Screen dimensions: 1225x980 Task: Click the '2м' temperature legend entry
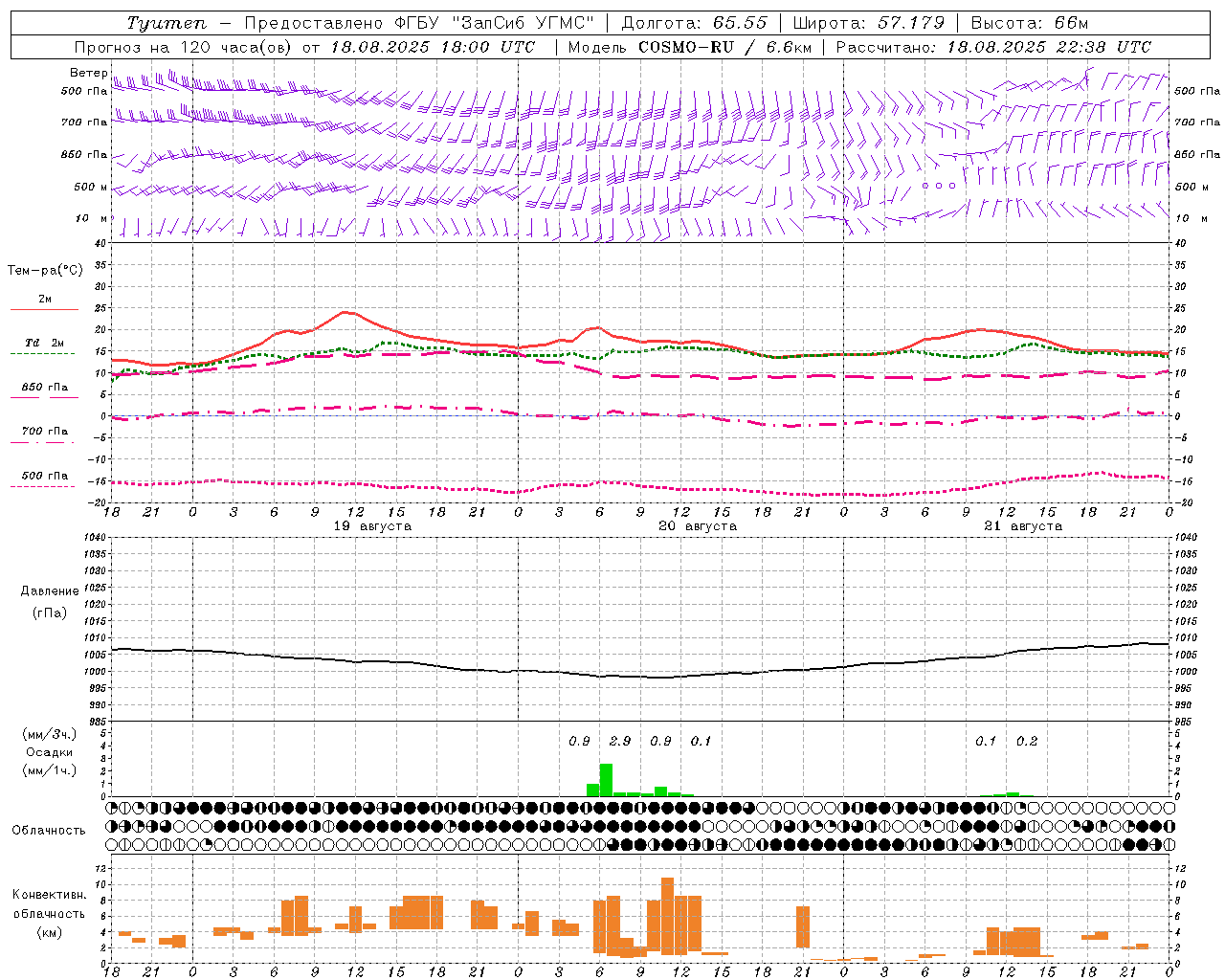pyautogui.click(x=45, y=300)
